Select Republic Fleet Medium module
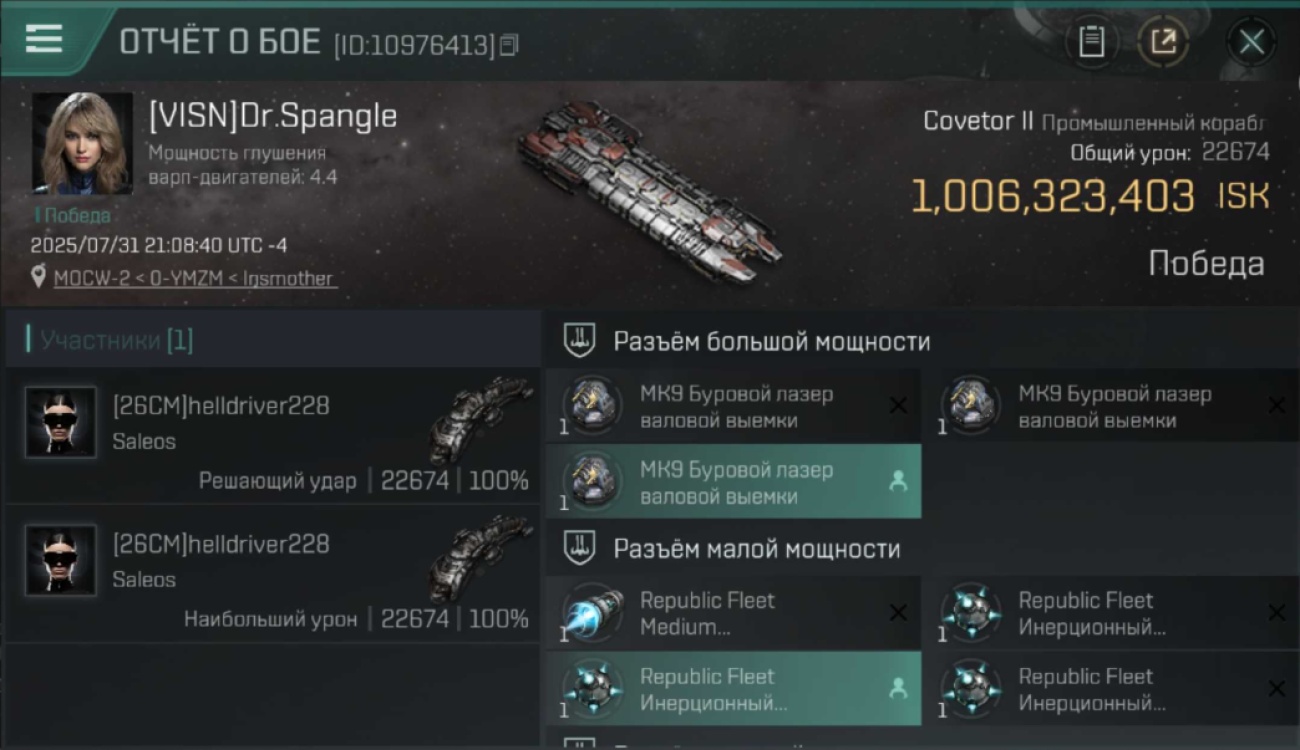This screenshot has height=750, width=1300. click(733, 613)
